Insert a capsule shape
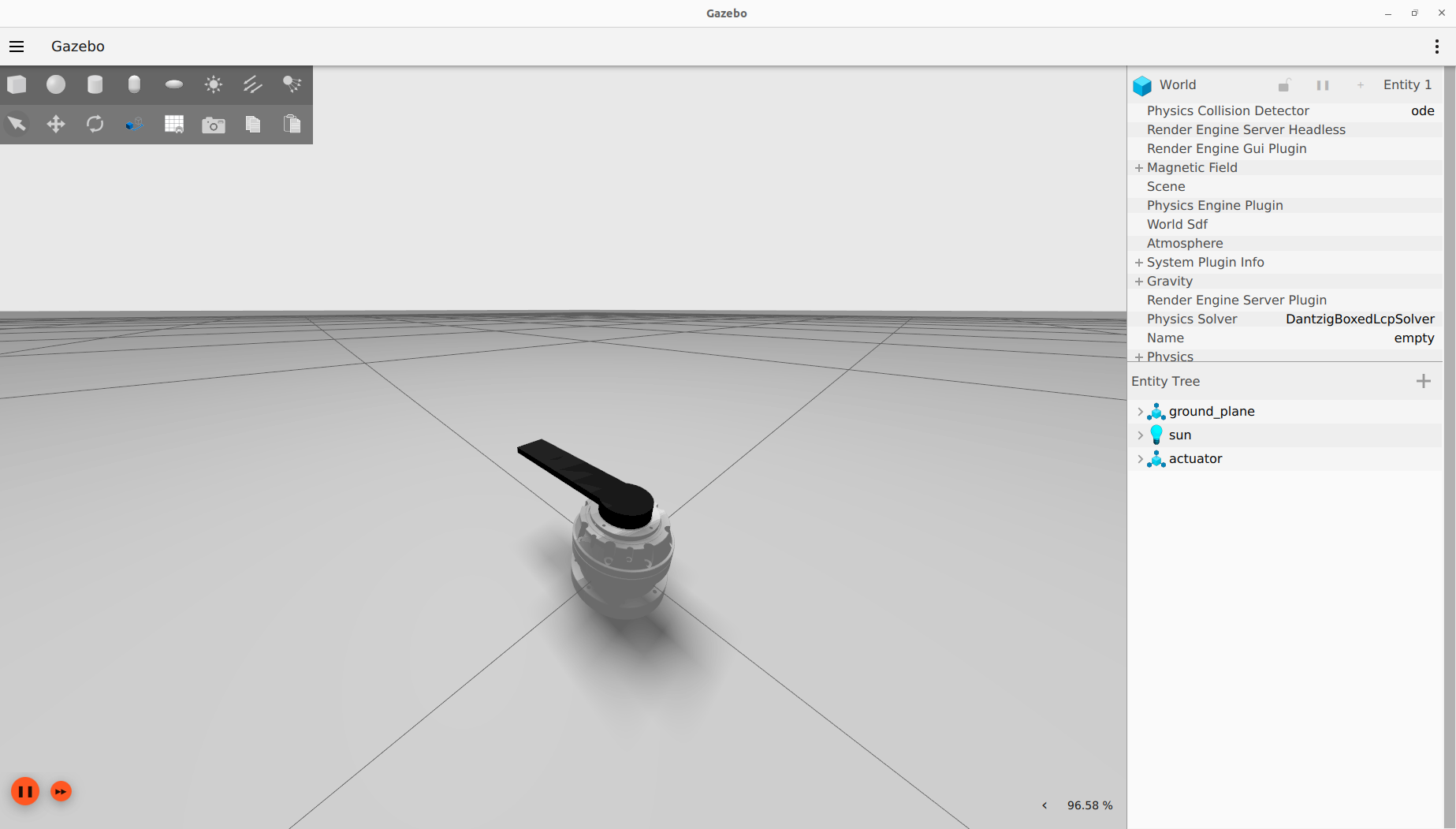The image size is (1456, 829). 134,84
